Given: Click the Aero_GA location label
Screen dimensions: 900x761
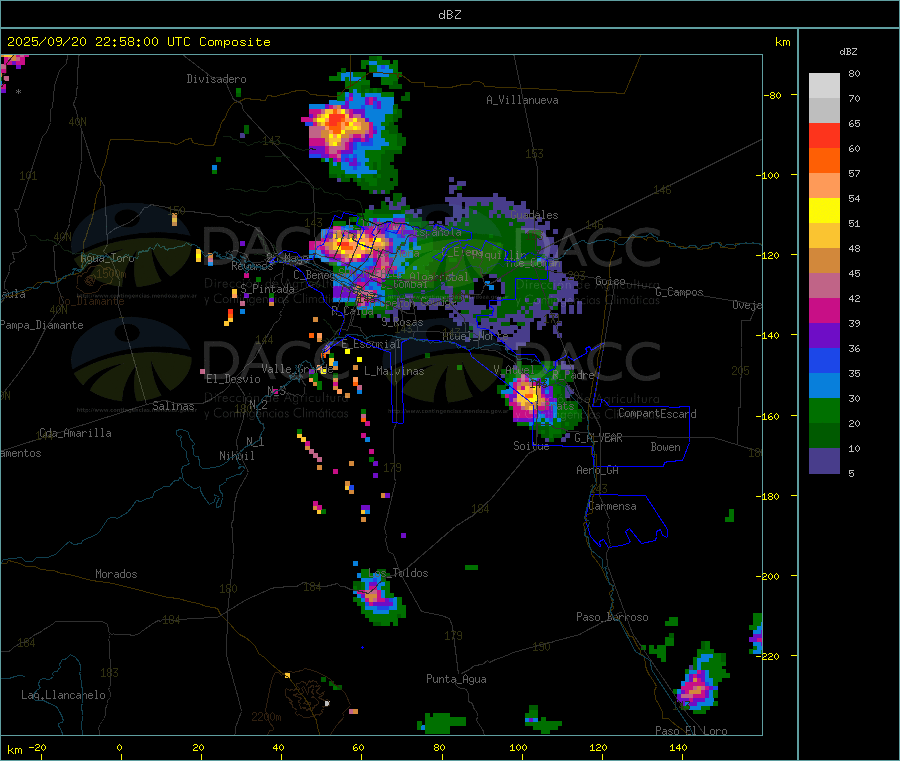Looking at the screenshot, I should click(x=598, y=470).
